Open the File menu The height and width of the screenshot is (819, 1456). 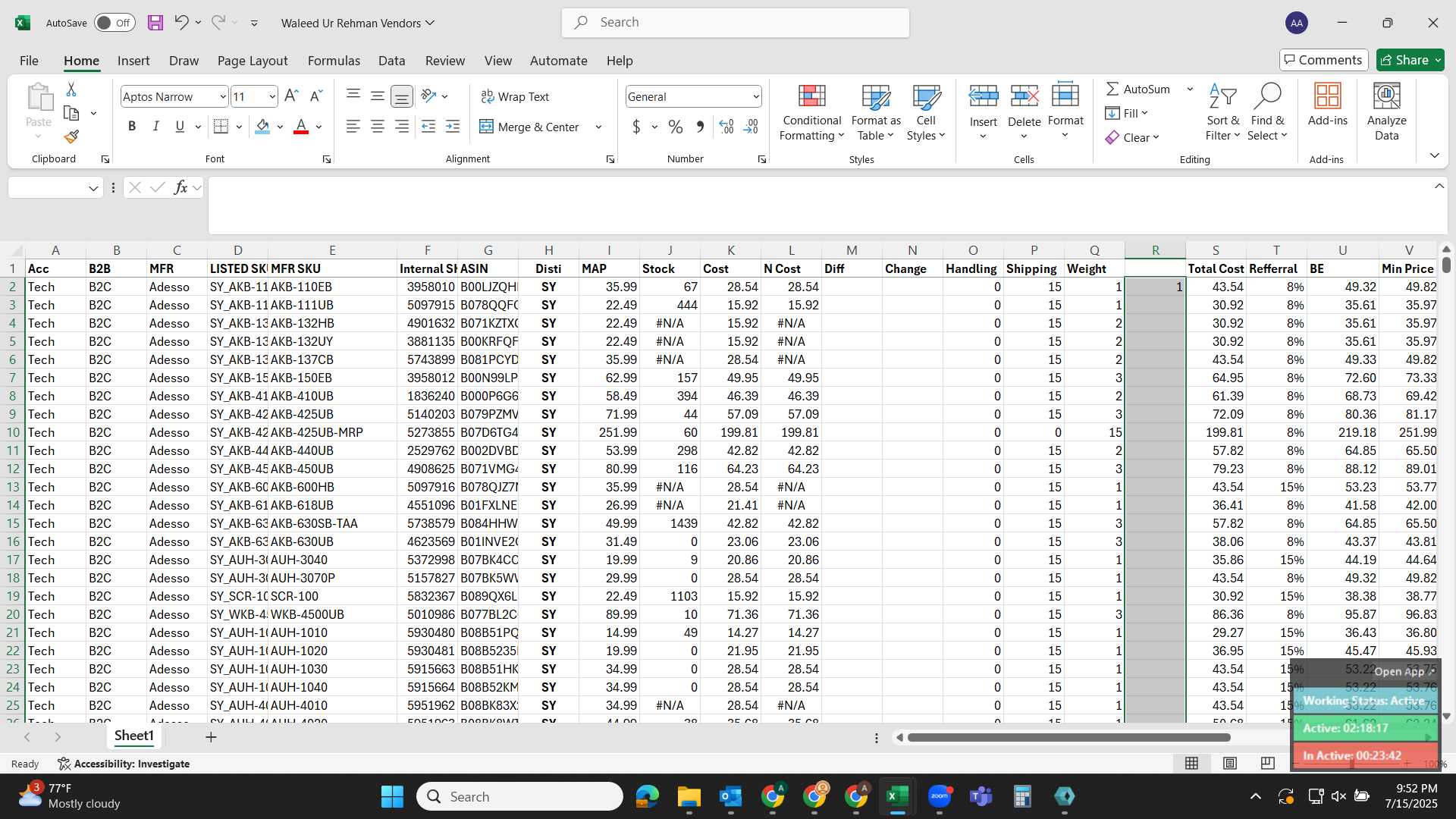pos(29,61)
